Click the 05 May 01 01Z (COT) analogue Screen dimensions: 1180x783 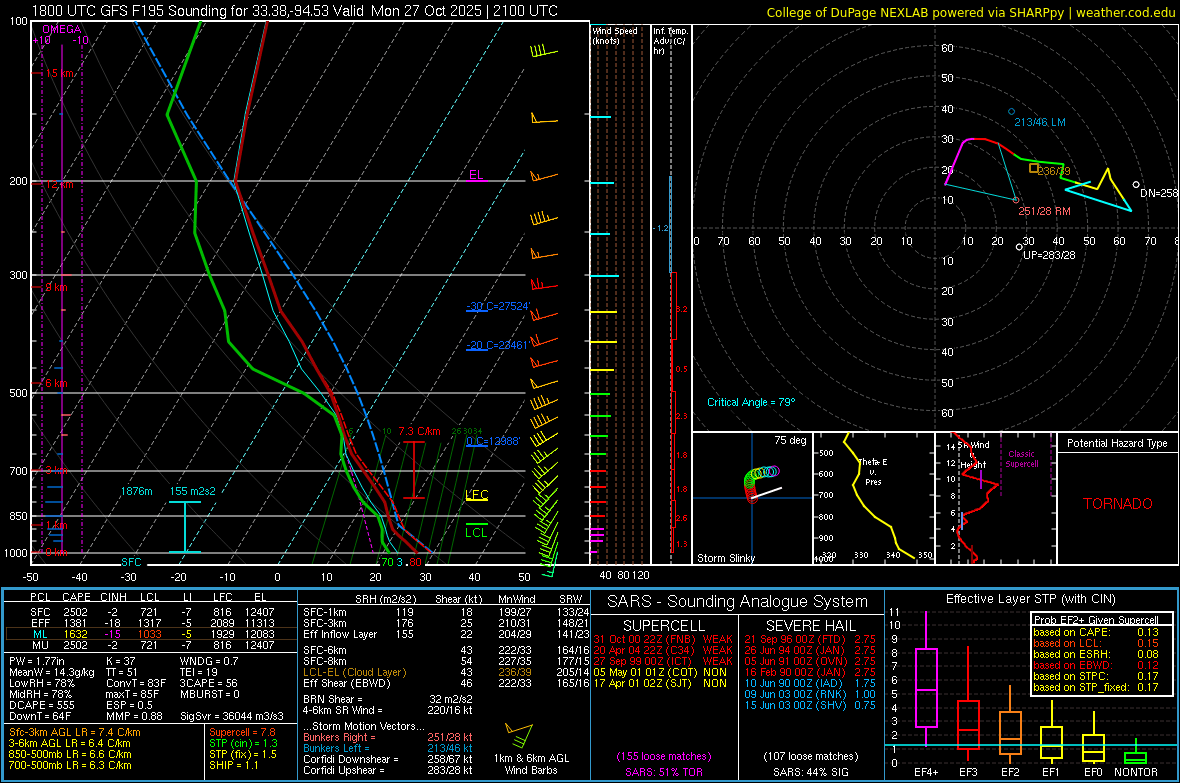[x=660, y=672]
